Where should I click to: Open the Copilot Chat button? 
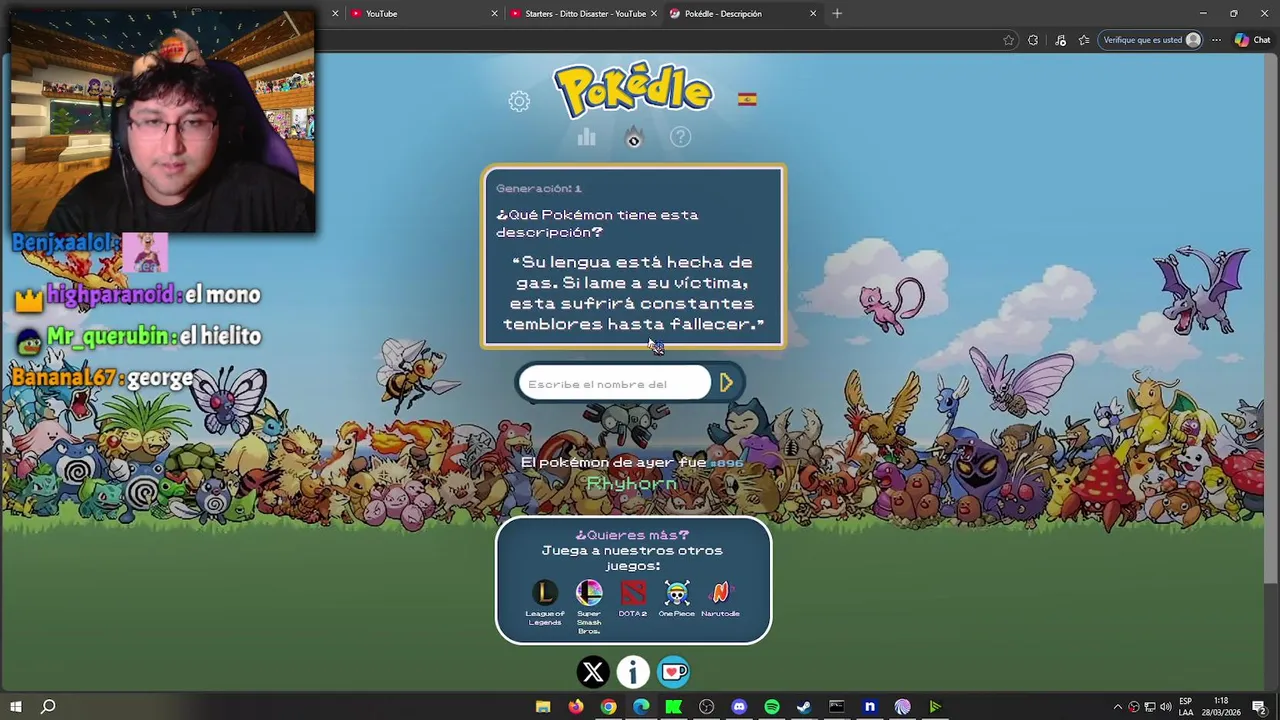(1253, 40)
